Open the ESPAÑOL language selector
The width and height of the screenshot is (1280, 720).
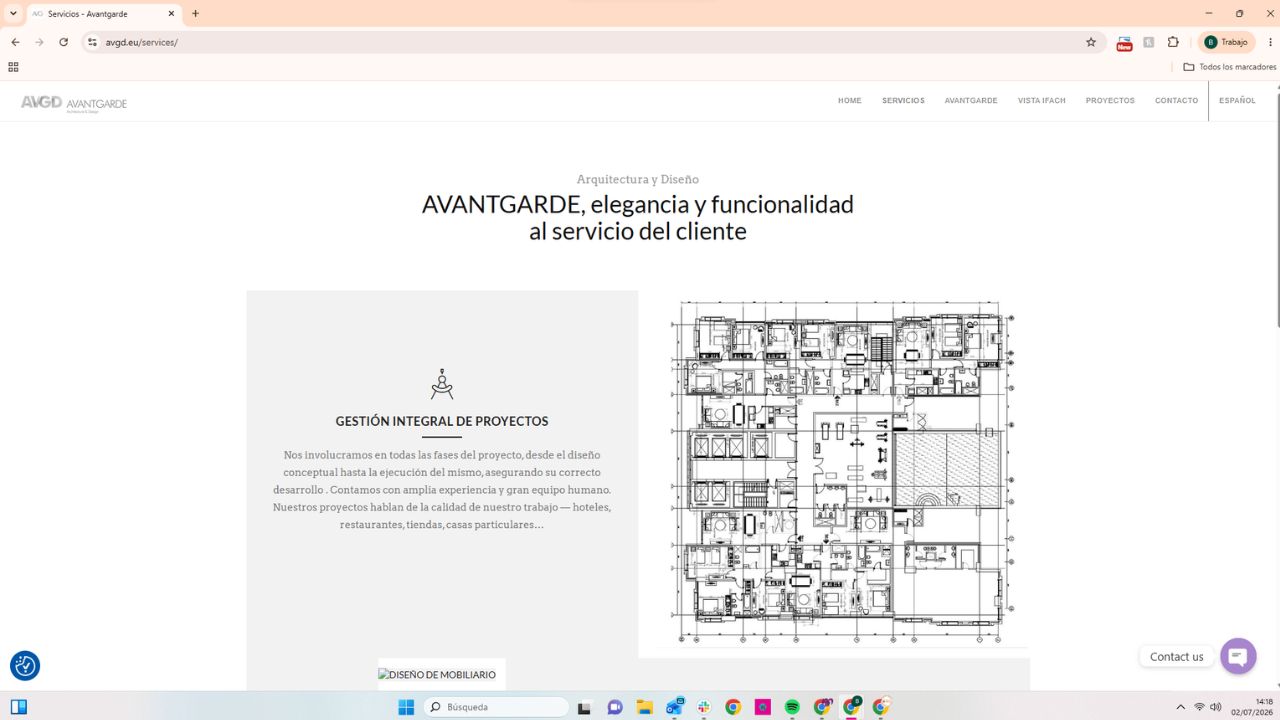click(x=1237, y=101)
